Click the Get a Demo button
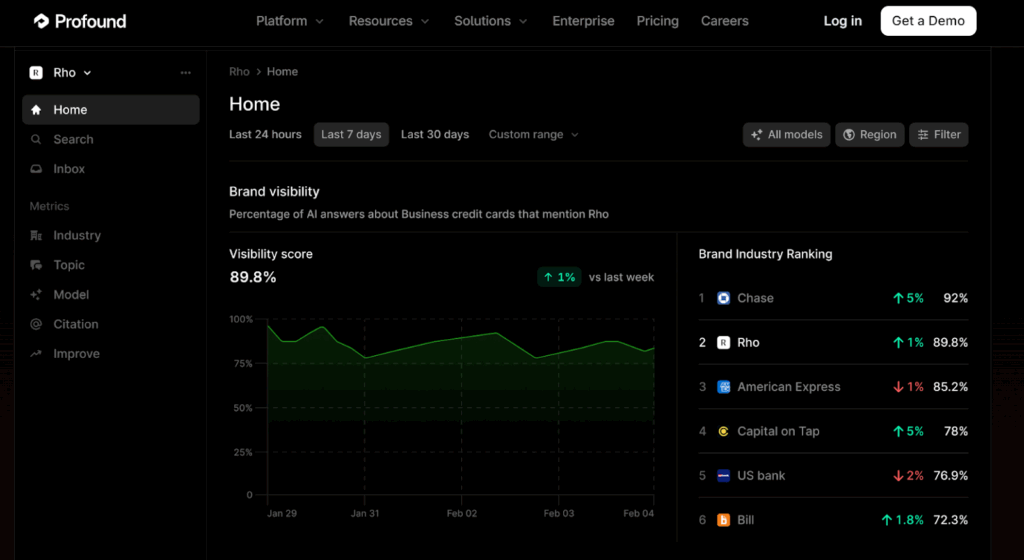Image resolution: width=1024 pixels, height=560 pixels. coord(928,21)
